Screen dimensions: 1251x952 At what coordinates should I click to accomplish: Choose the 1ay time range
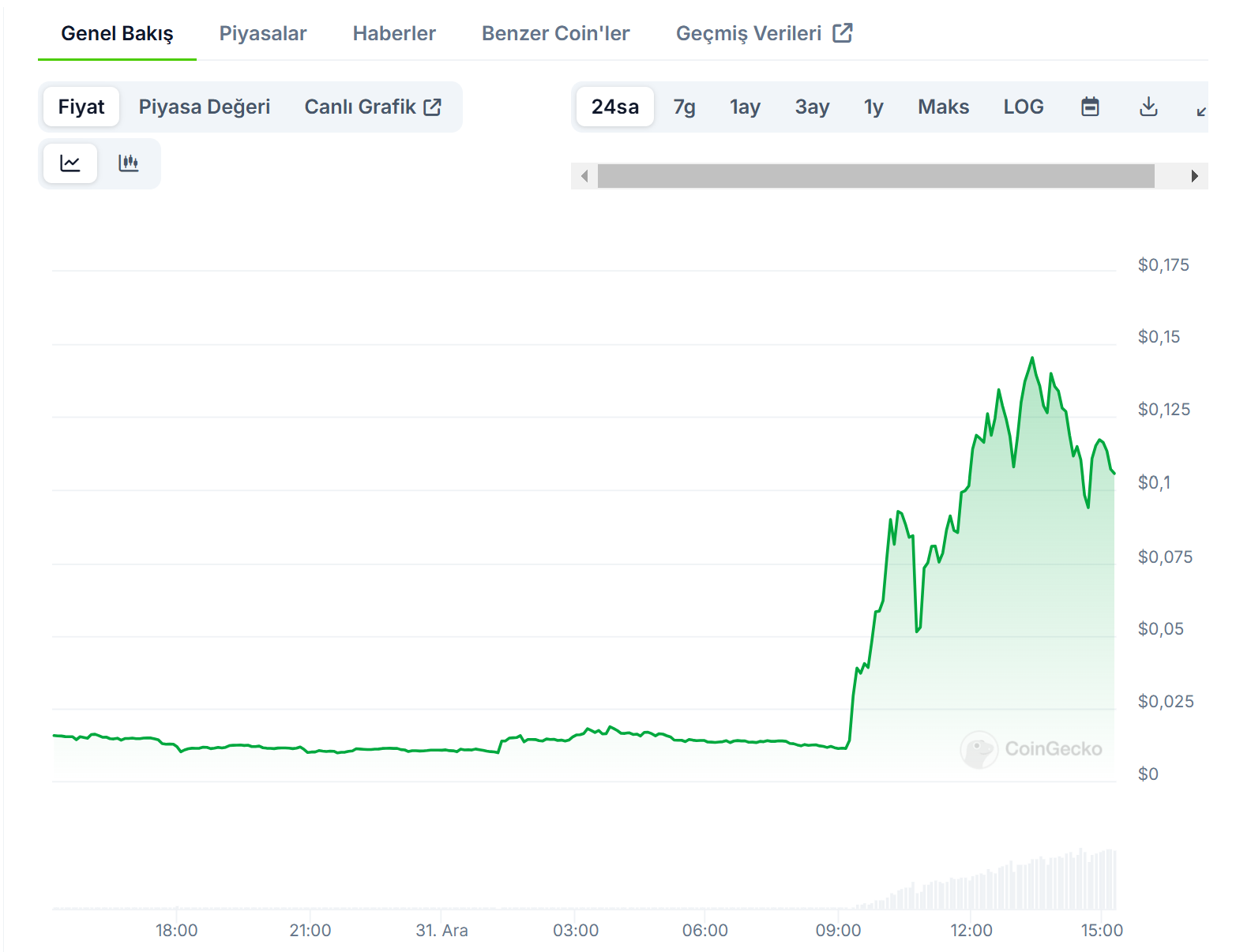pos(744,107)
